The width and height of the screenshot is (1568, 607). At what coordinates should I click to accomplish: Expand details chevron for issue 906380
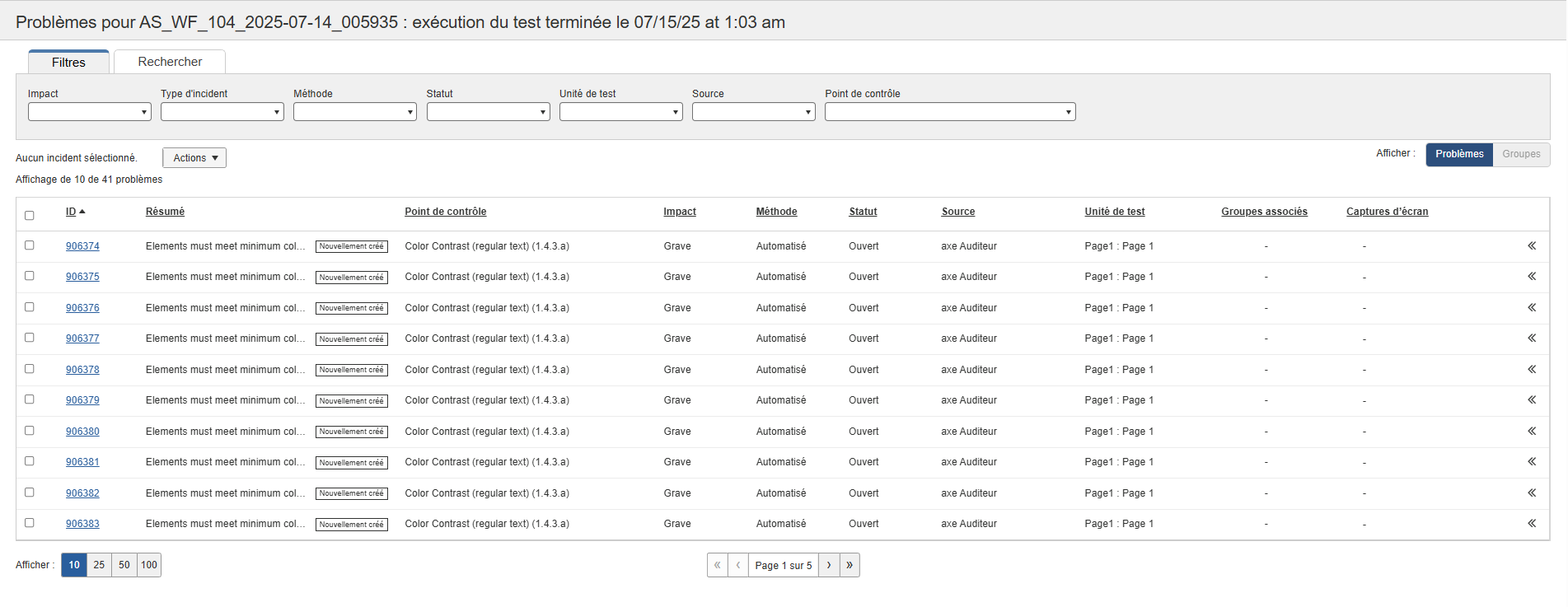click(x=1531, y=432)
